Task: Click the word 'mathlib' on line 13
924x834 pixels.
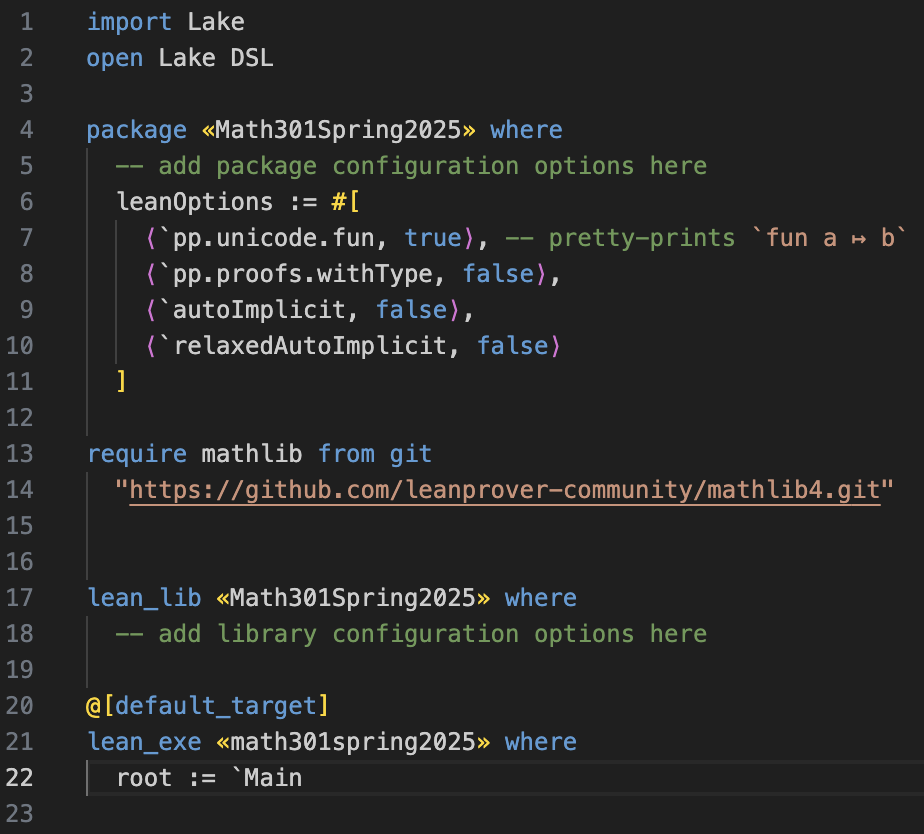Action: click(252, 454)
